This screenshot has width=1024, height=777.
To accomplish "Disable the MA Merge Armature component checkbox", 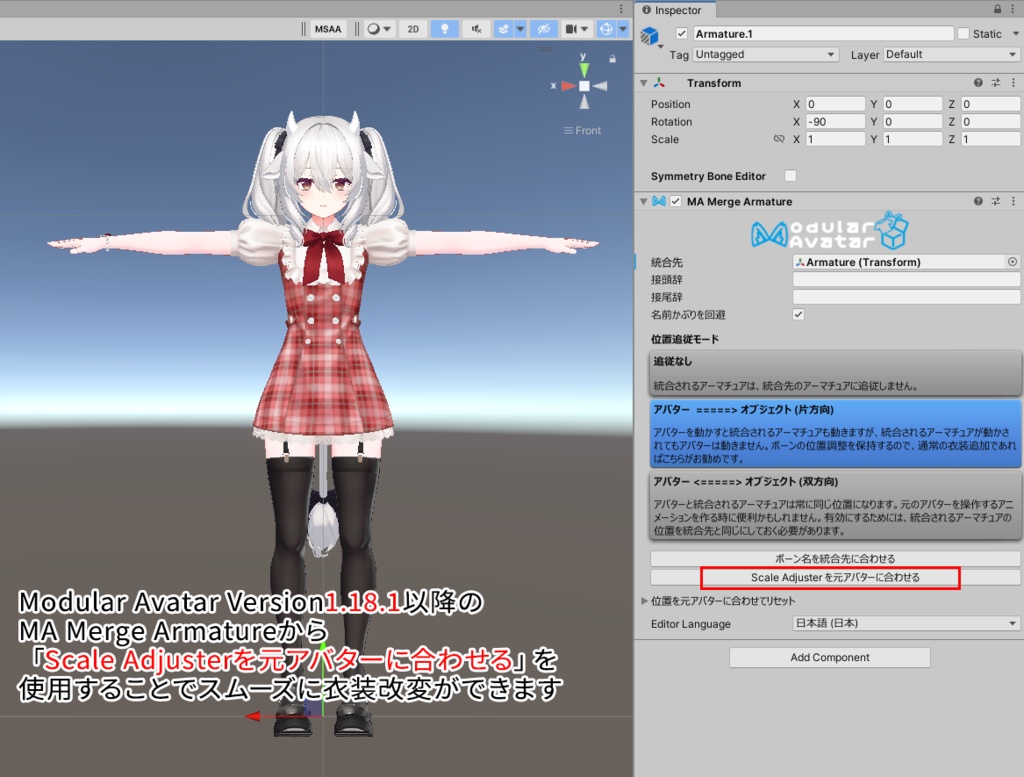I will click(x=676, y=202).
